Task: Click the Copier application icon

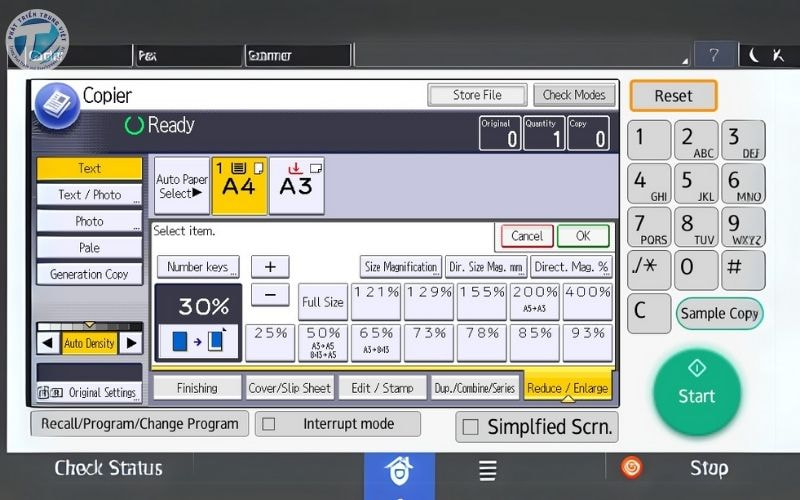Action: coord(57,104)
